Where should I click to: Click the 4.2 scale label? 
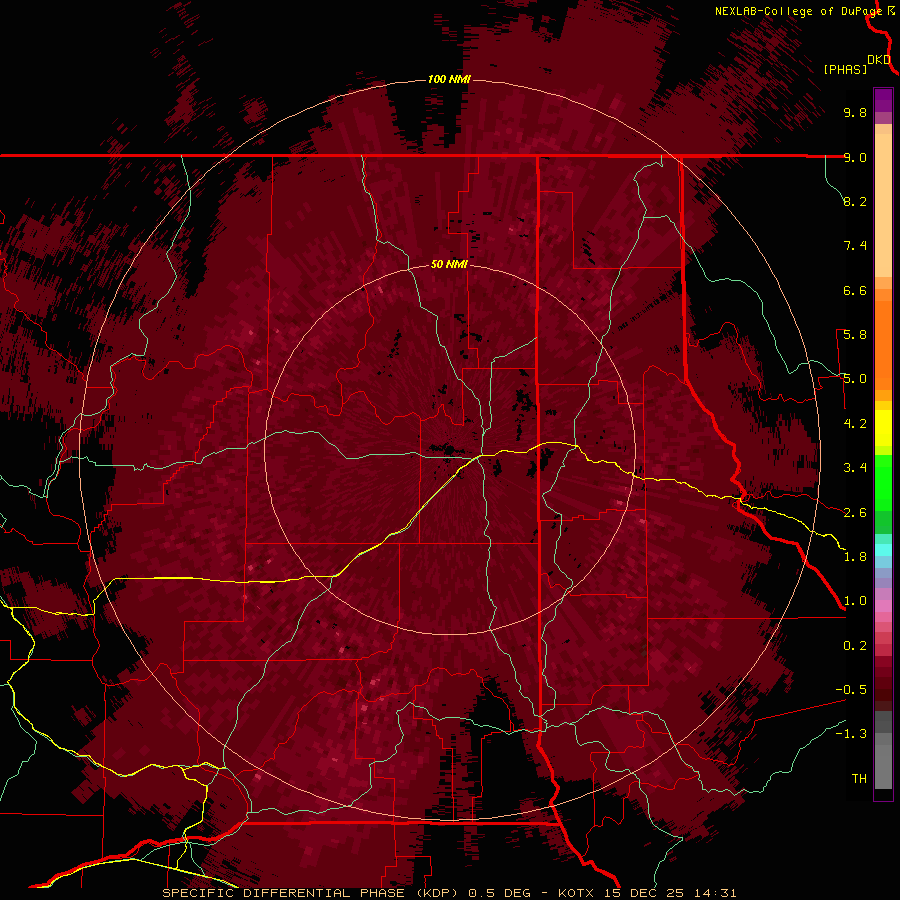(855, 424)
